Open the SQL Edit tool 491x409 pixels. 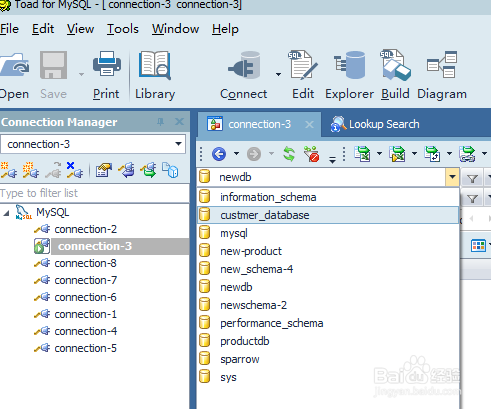pos(303,65)
